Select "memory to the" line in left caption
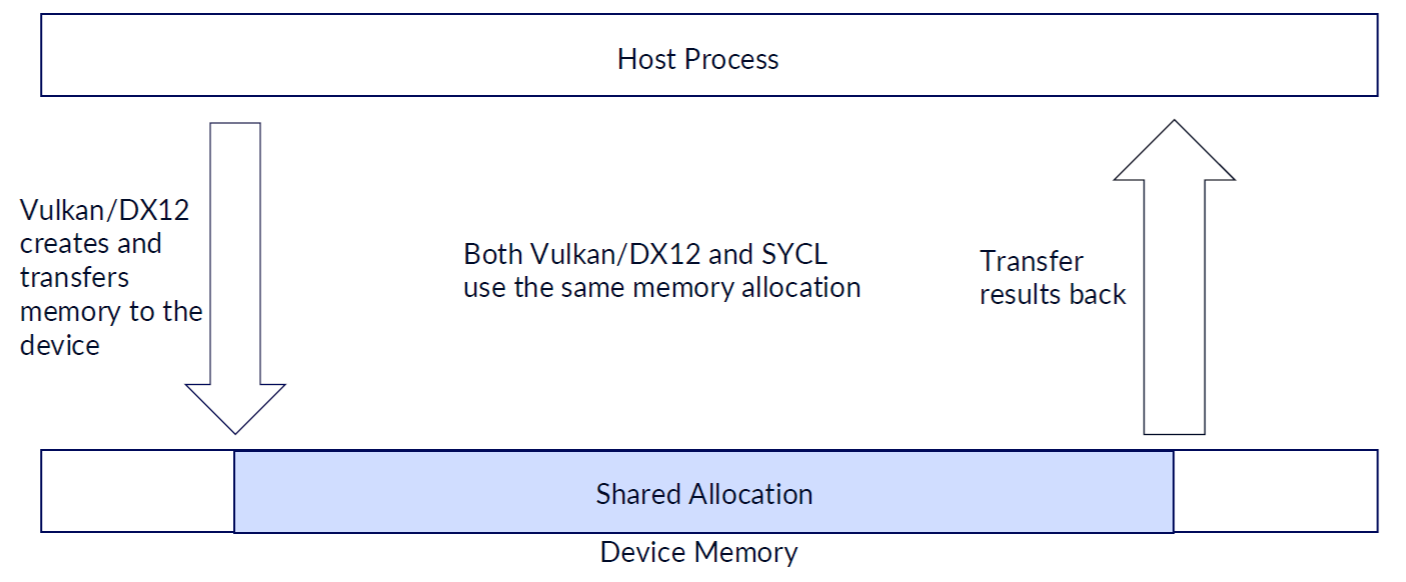Viewport: 1406px width, 582px height. tap(111, 312)
